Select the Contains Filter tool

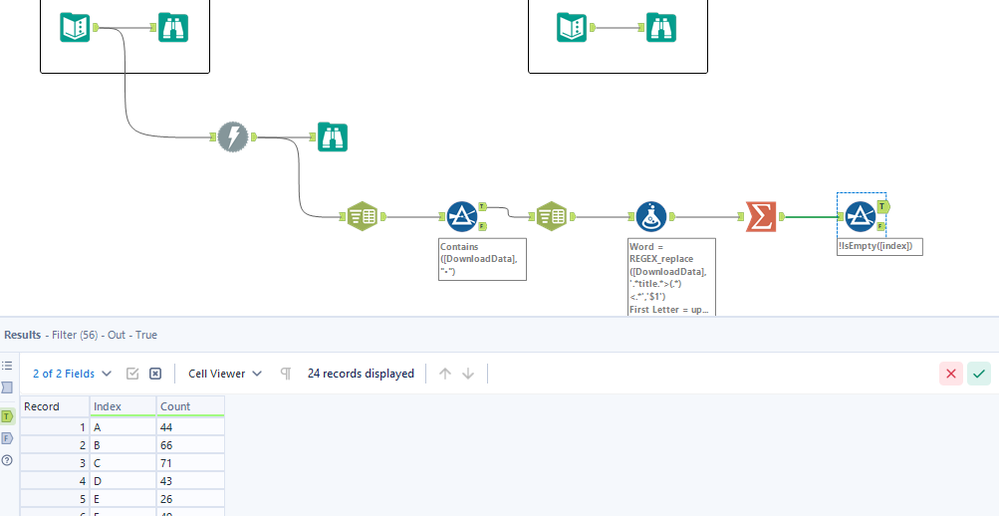click(462, 217)
